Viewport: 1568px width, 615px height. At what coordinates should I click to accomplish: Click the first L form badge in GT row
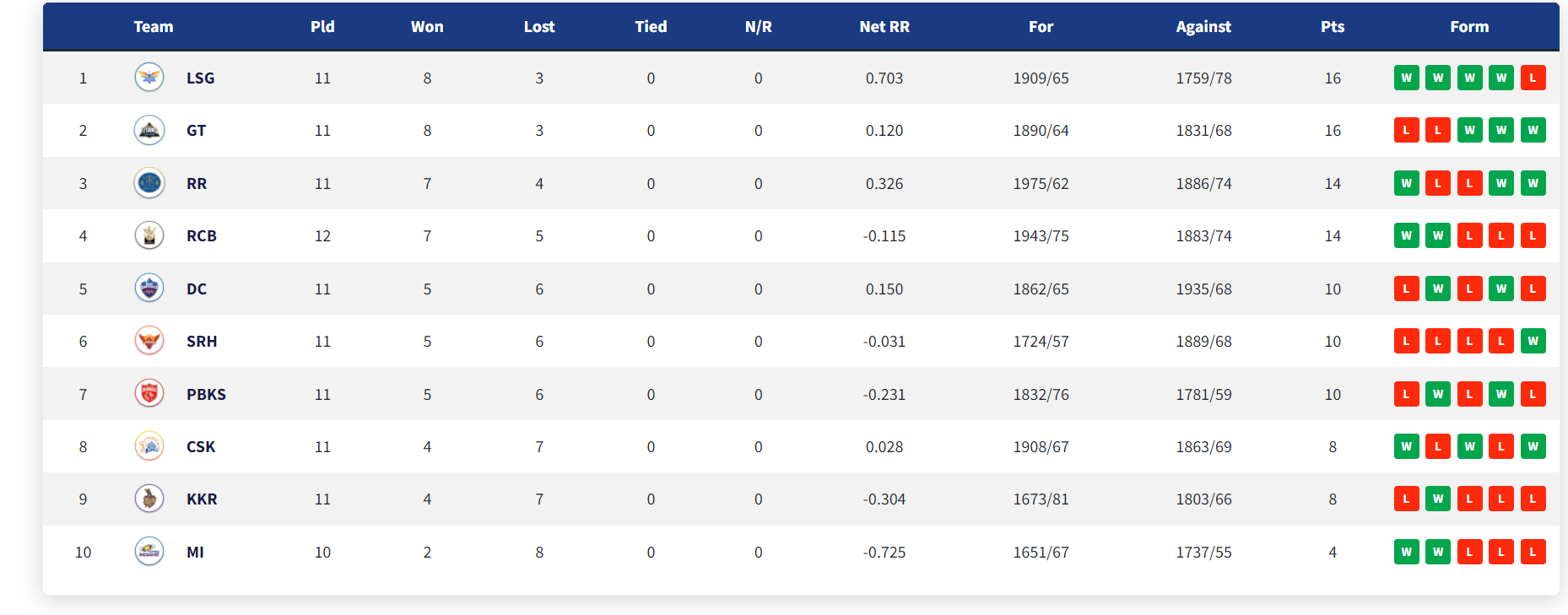(1406, 130)
